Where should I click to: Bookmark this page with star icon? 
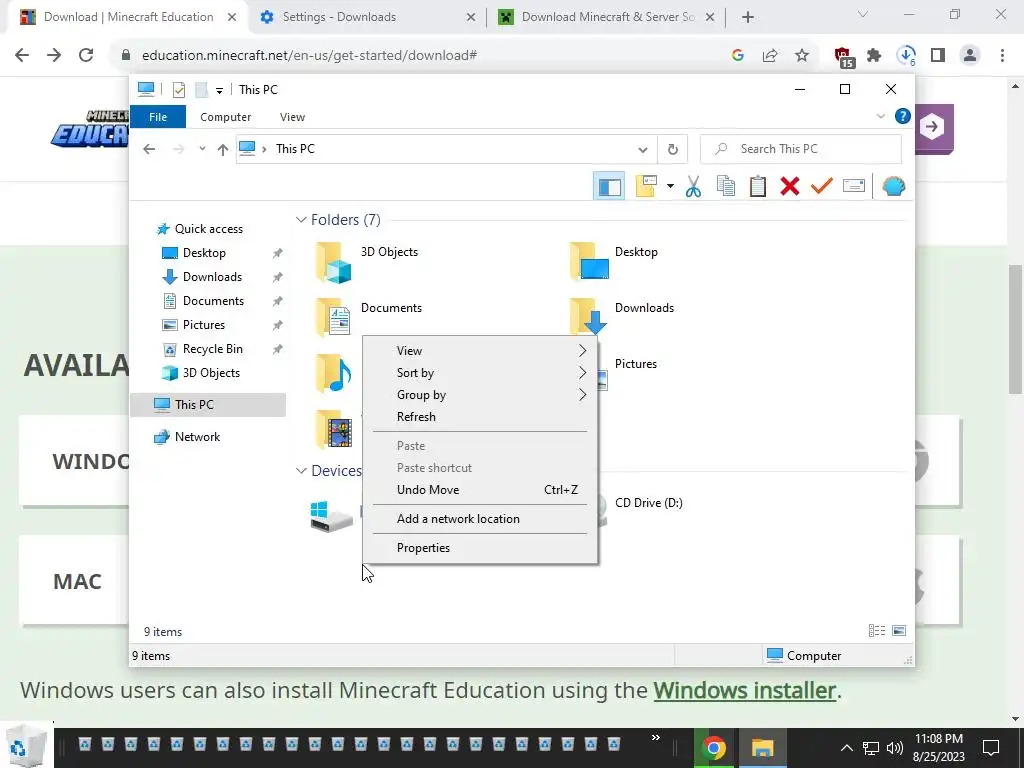802,56
